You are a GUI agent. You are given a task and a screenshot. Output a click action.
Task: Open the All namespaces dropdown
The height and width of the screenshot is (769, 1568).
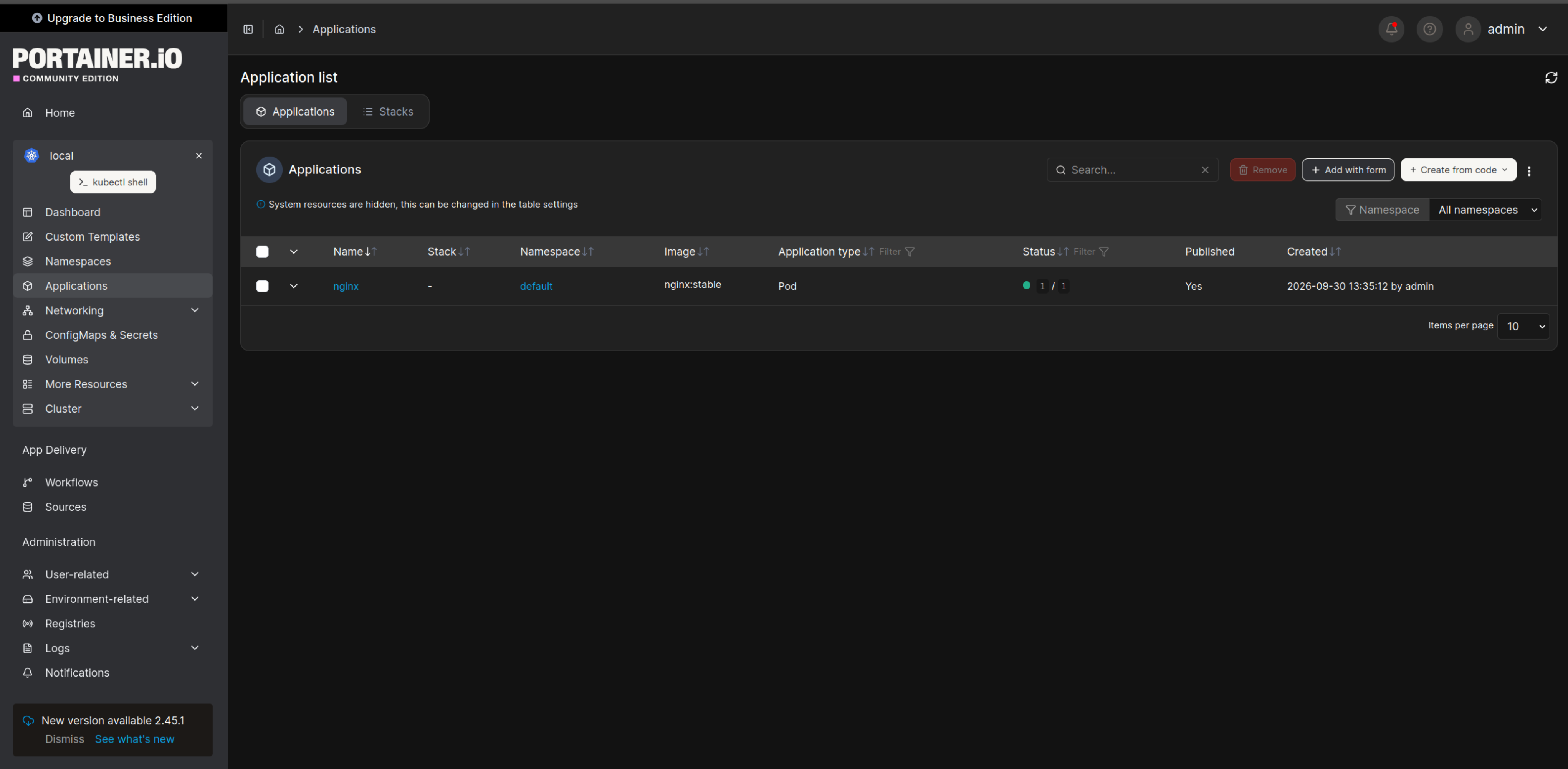pyautogui.click(x=1485, y=210)
